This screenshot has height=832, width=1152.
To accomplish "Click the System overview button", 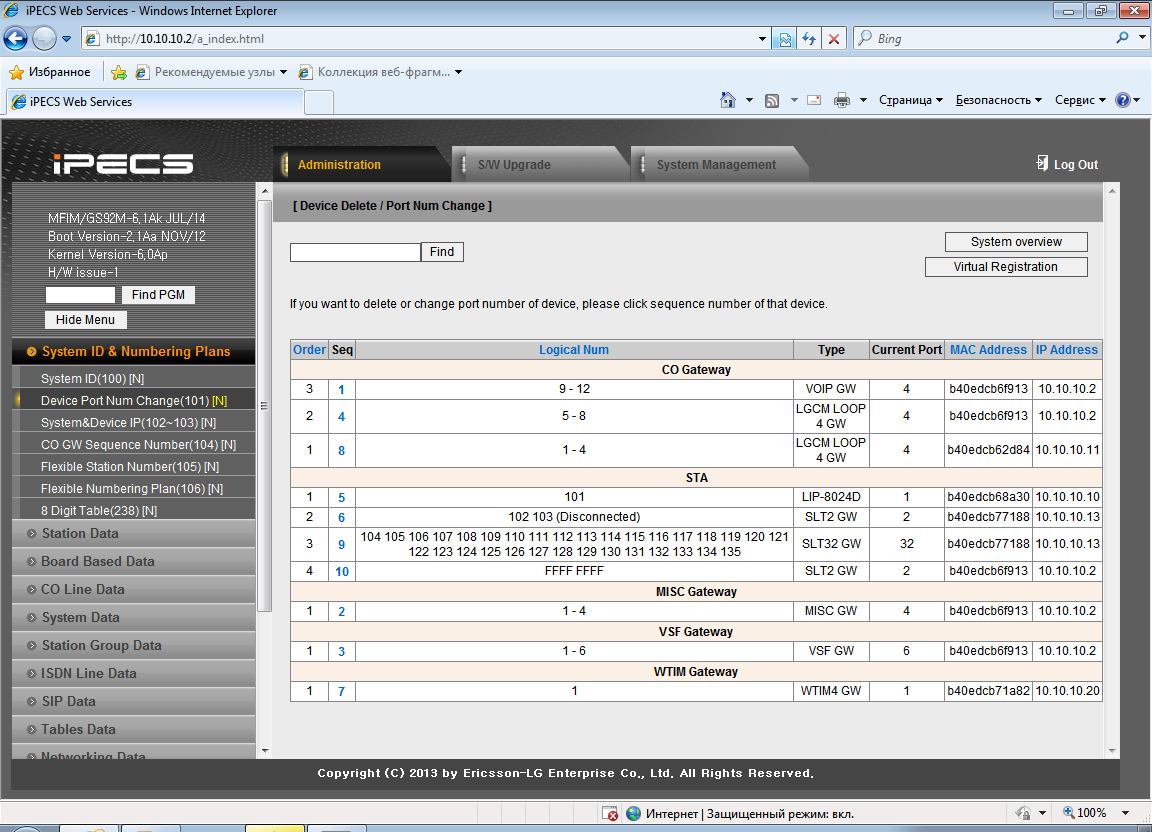I will [x=1016, y=242].
